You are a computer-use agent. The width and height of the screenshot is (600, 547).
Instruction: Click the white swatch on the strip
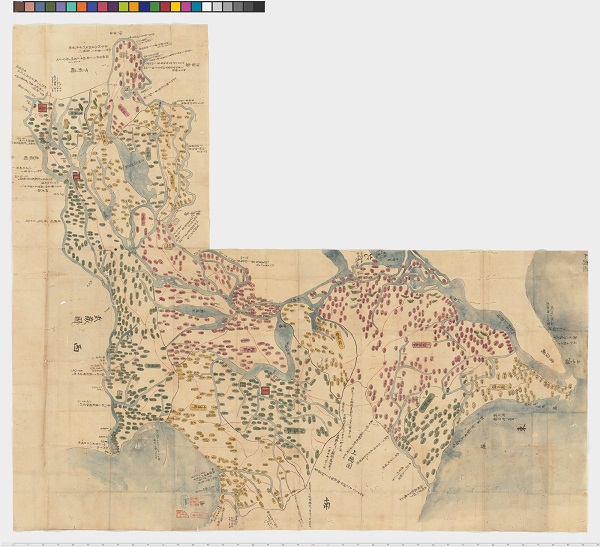207,7
